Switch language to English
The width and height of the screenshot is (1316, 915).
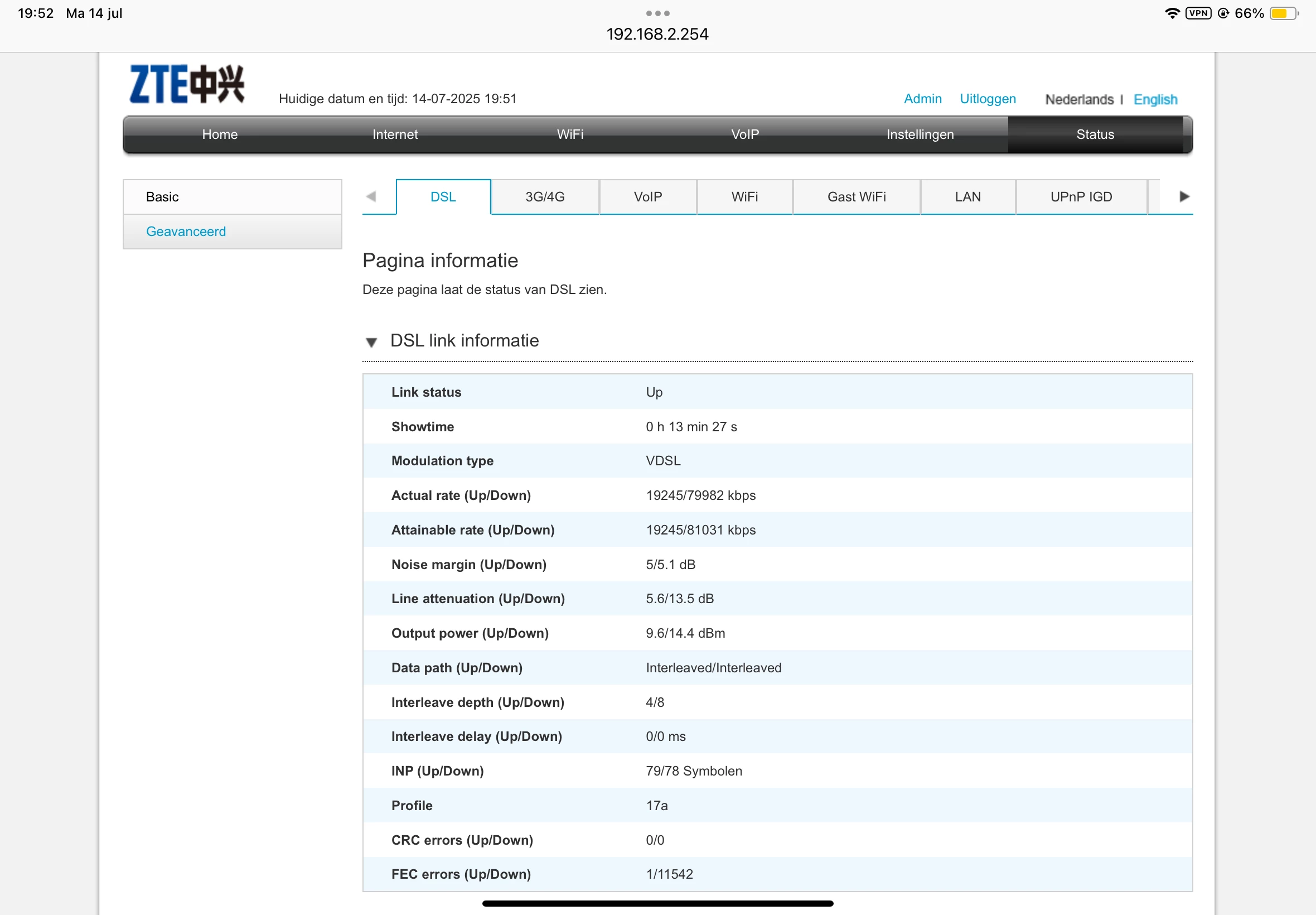(x=1154, y=100)
